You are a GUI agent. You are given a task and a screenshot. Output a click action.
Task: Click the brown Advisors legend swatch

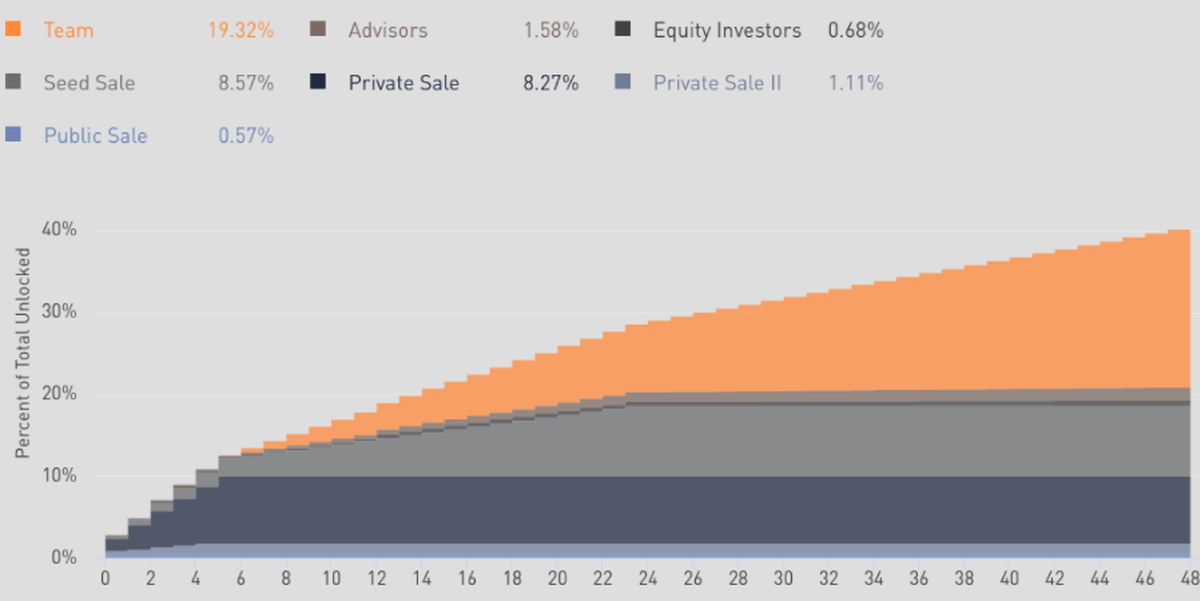coord(318,29)
